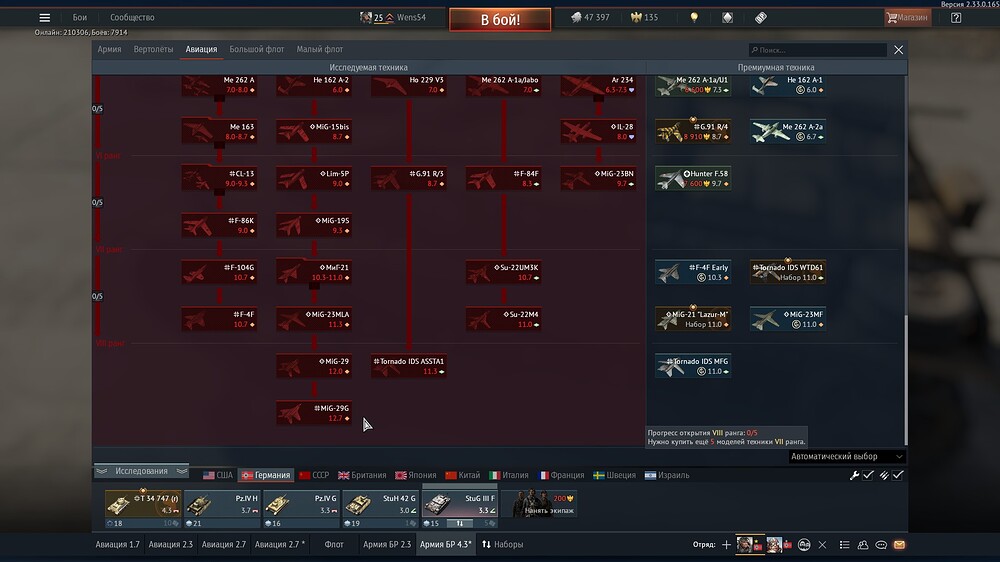1000x562 pixels.
Task: Select the G.91 R/3 aircraft
Action: 408,179
